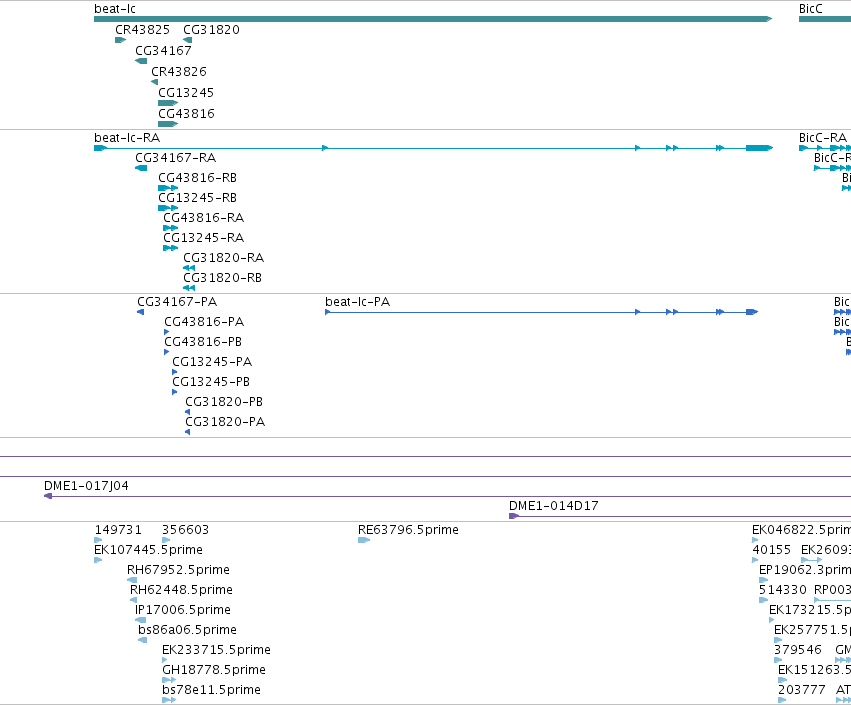The height and width of the screenshot is (705, 851).
Task: Click the CG34167-PA protein glyph
Action: [x=141, y=312]
